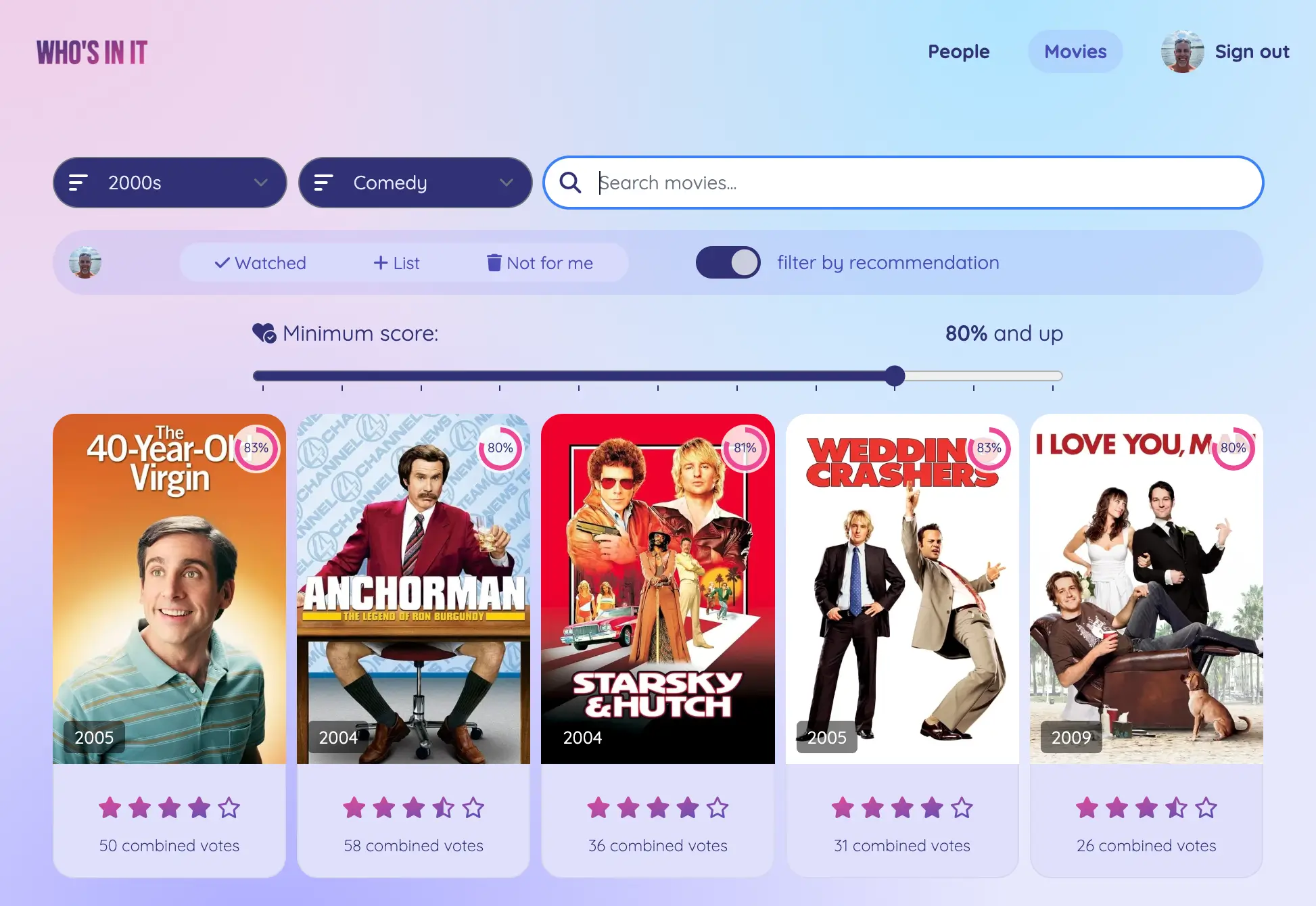This screenshot has width=1316, height=906.
Task: Select People tab in navigation
Action: (x=958, y=50)
